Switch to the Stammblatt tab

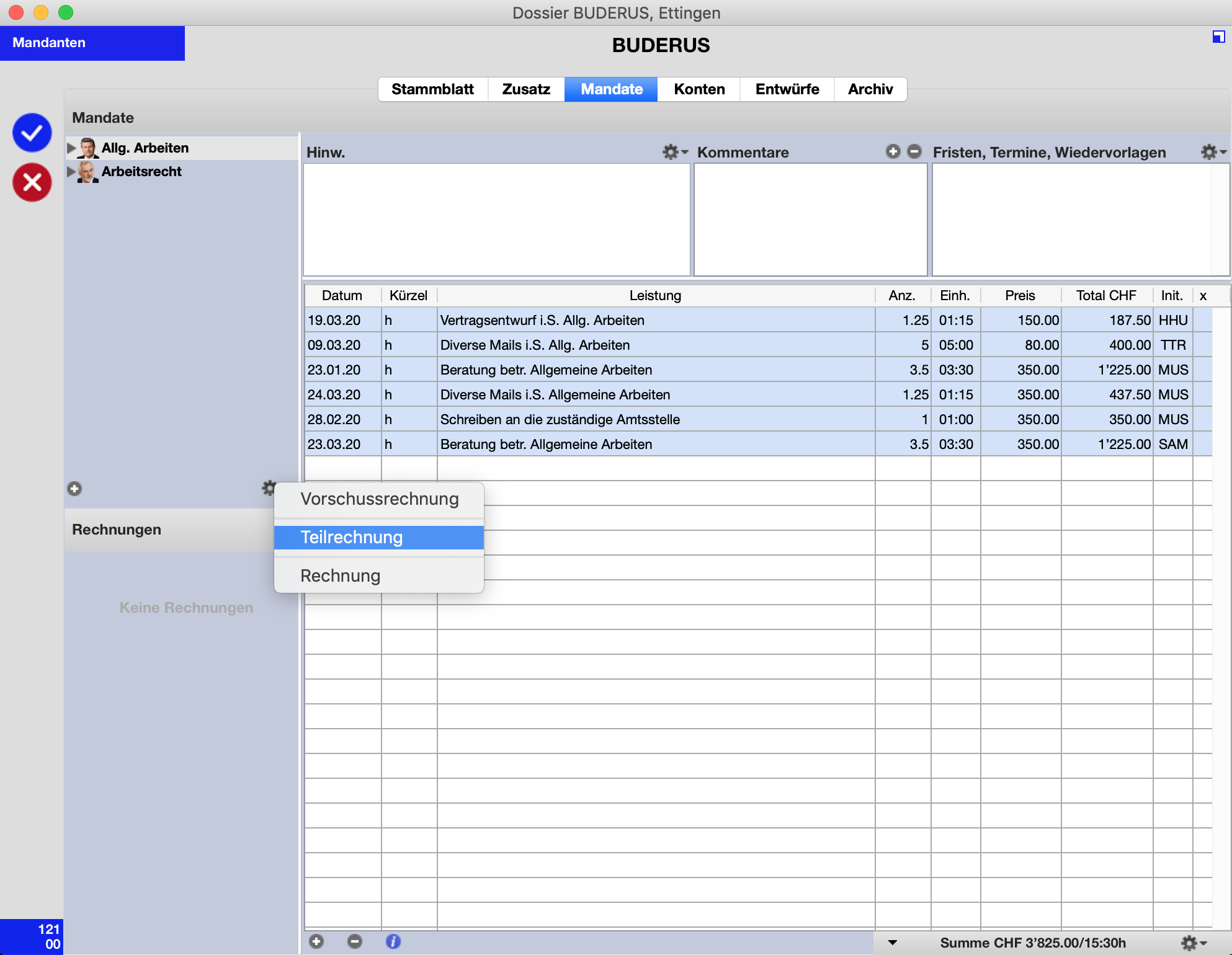[433, 89]
